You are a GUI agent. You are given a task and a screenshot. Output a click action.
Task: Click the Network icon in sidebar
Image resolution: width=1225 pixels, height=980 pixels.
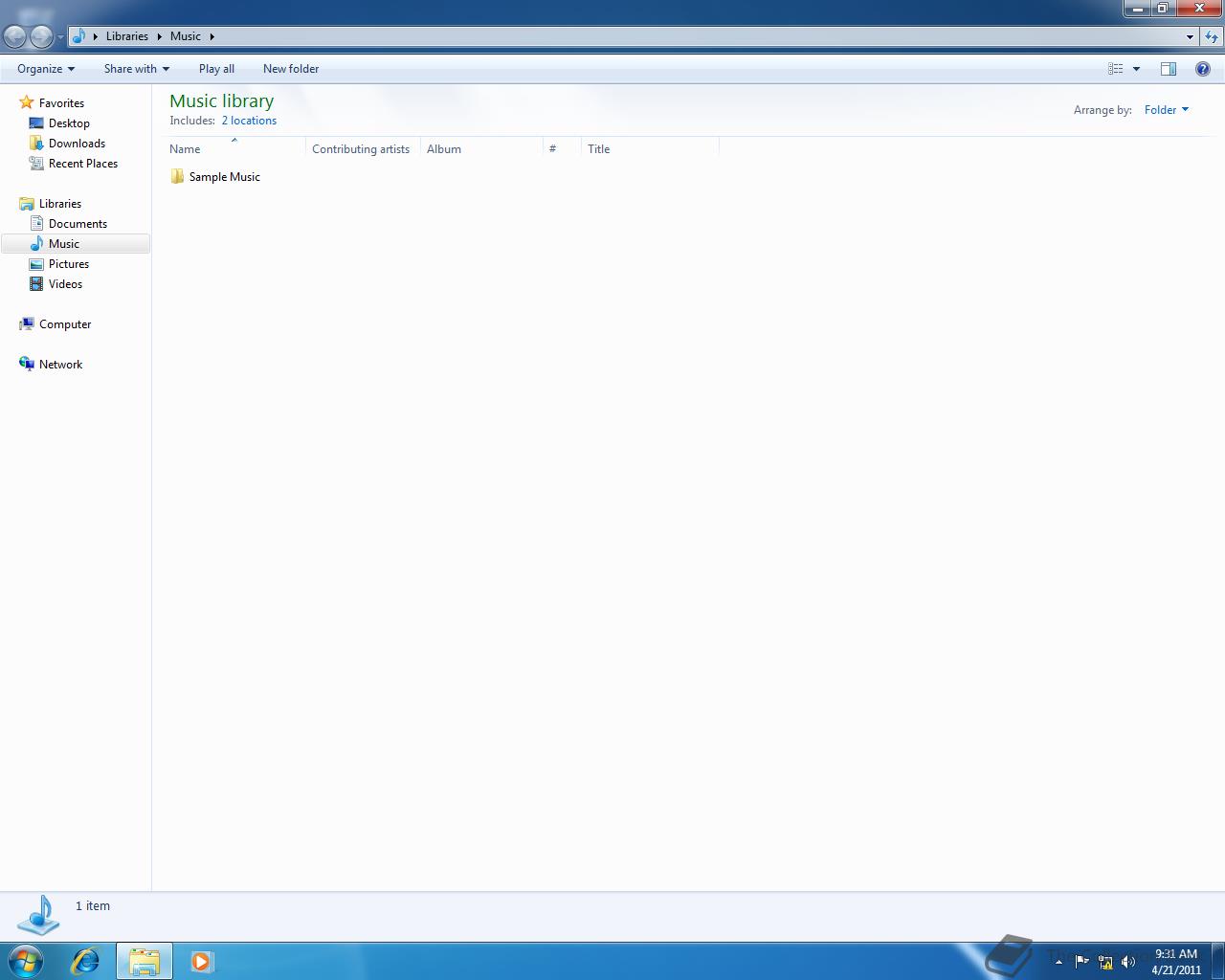[27, 364]
